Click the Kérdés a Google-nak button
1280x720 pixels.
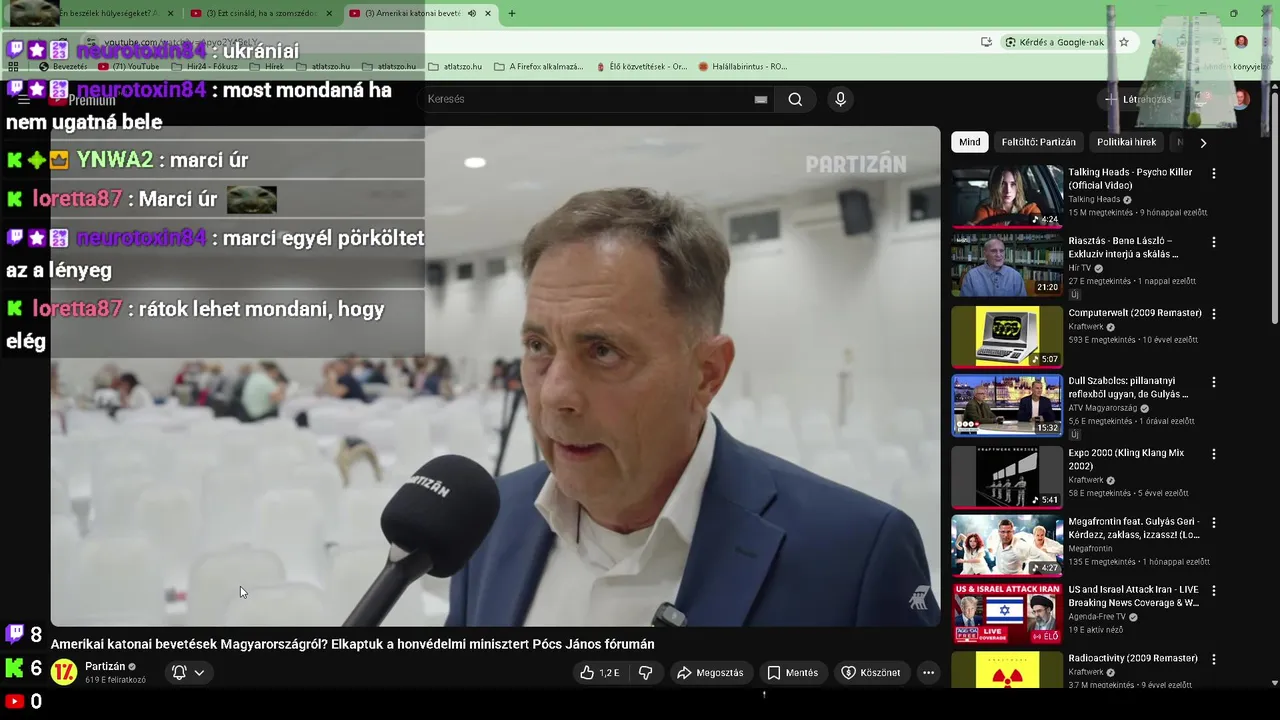point(1055,42)
